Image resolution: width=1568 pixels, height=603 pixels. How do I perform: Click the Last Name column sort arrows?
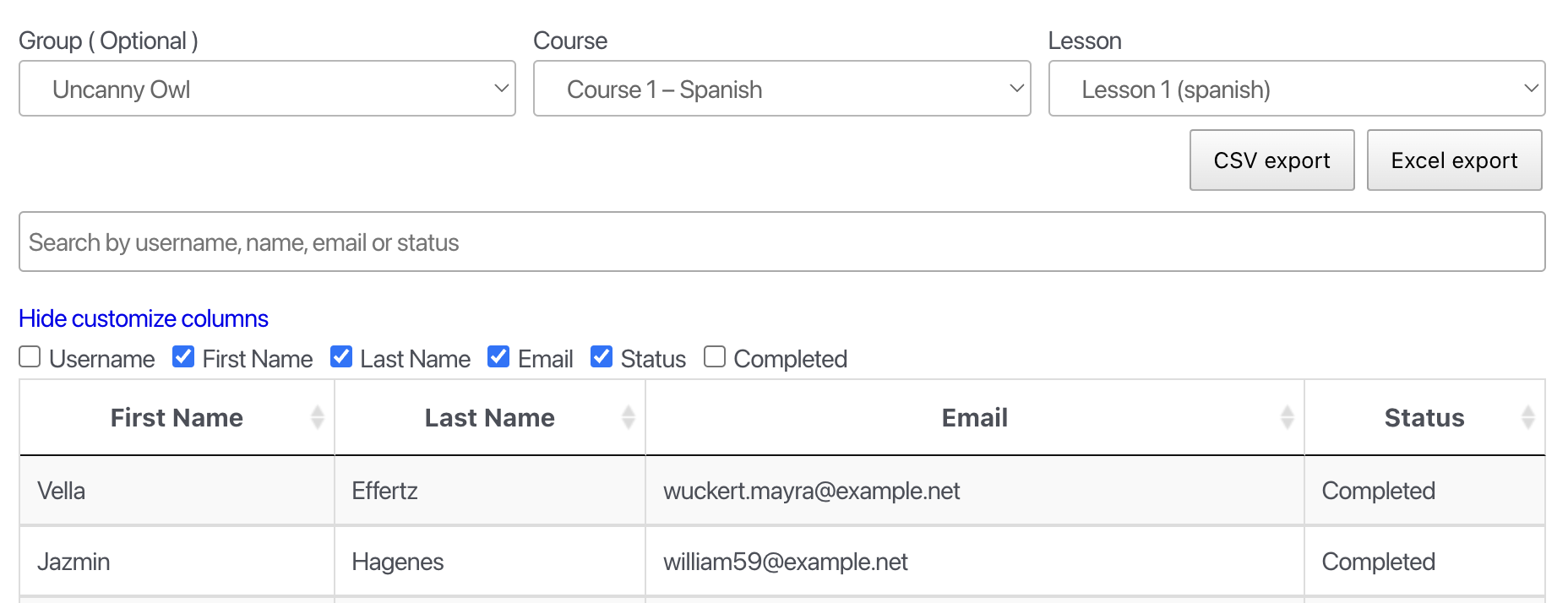pyautogui.click(x=629, y=417)
